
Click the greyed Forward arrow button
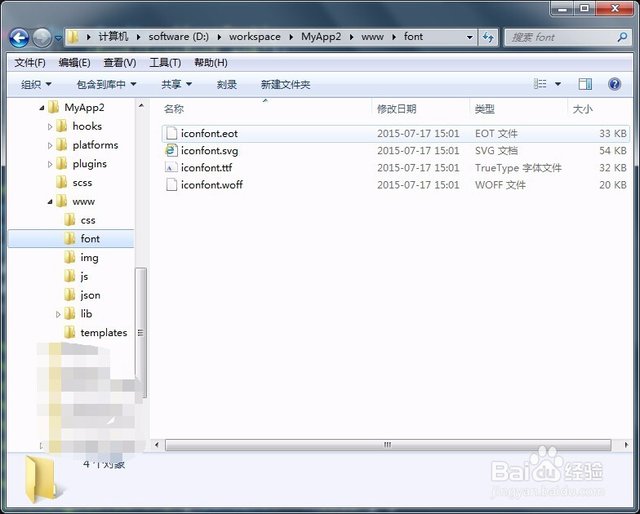[x=42, y=38]
